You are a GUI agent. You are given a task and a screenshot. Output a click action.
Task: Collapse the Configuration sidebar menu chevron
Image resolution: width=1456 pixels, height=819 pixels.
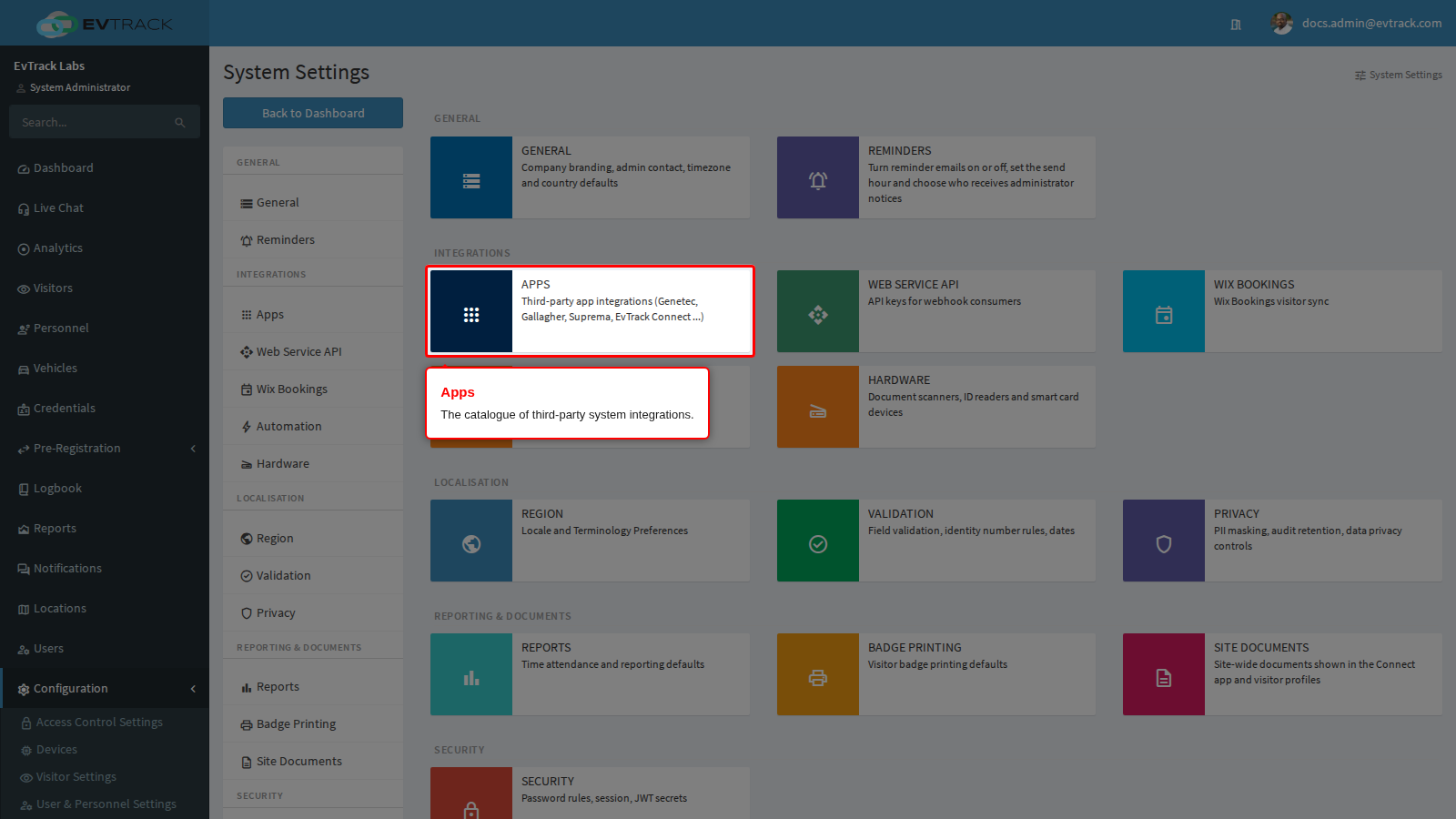[193, 689]
